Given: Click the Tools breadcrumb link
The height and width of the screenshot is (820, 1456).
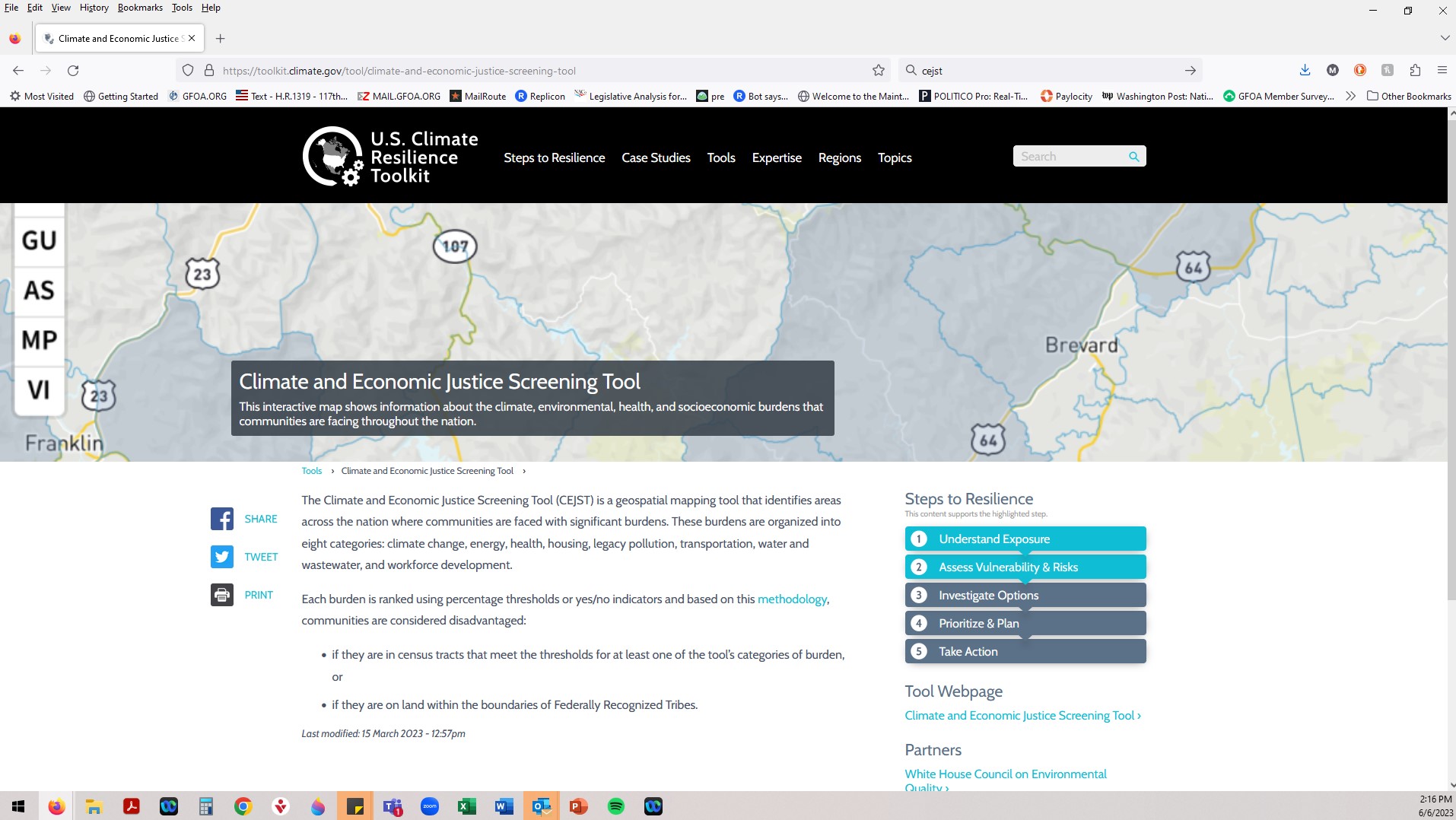Looking at the screenshot, I should pyautogui.click(x=311, y=470).
